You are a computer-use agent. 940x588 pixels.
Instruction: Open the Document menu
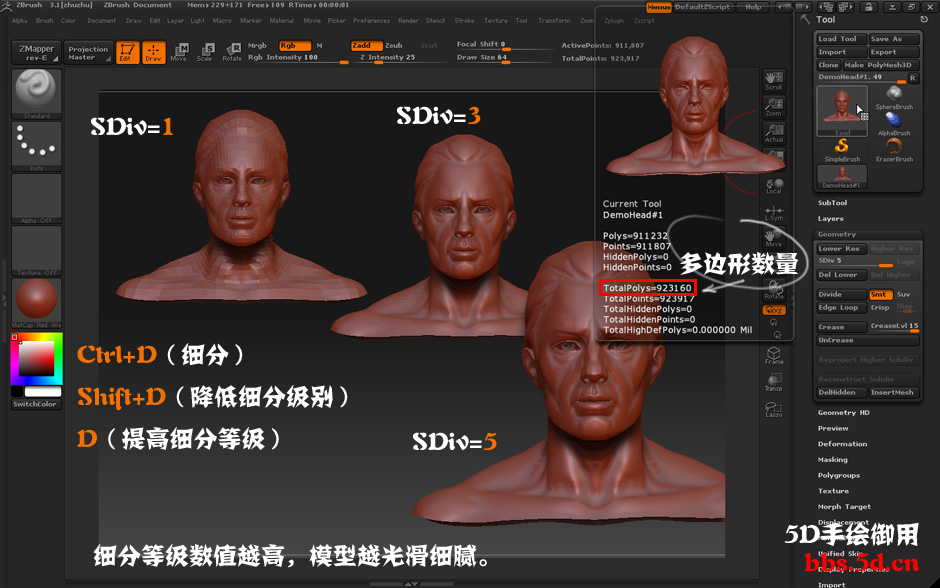[x=101, y=20]
